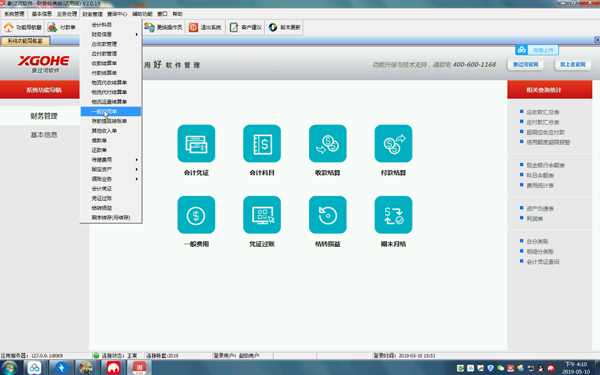The height and width of the screenshot is (375, 600).
Task: Click the taskbar clock showing 4:10
Action: coord(576,368)
